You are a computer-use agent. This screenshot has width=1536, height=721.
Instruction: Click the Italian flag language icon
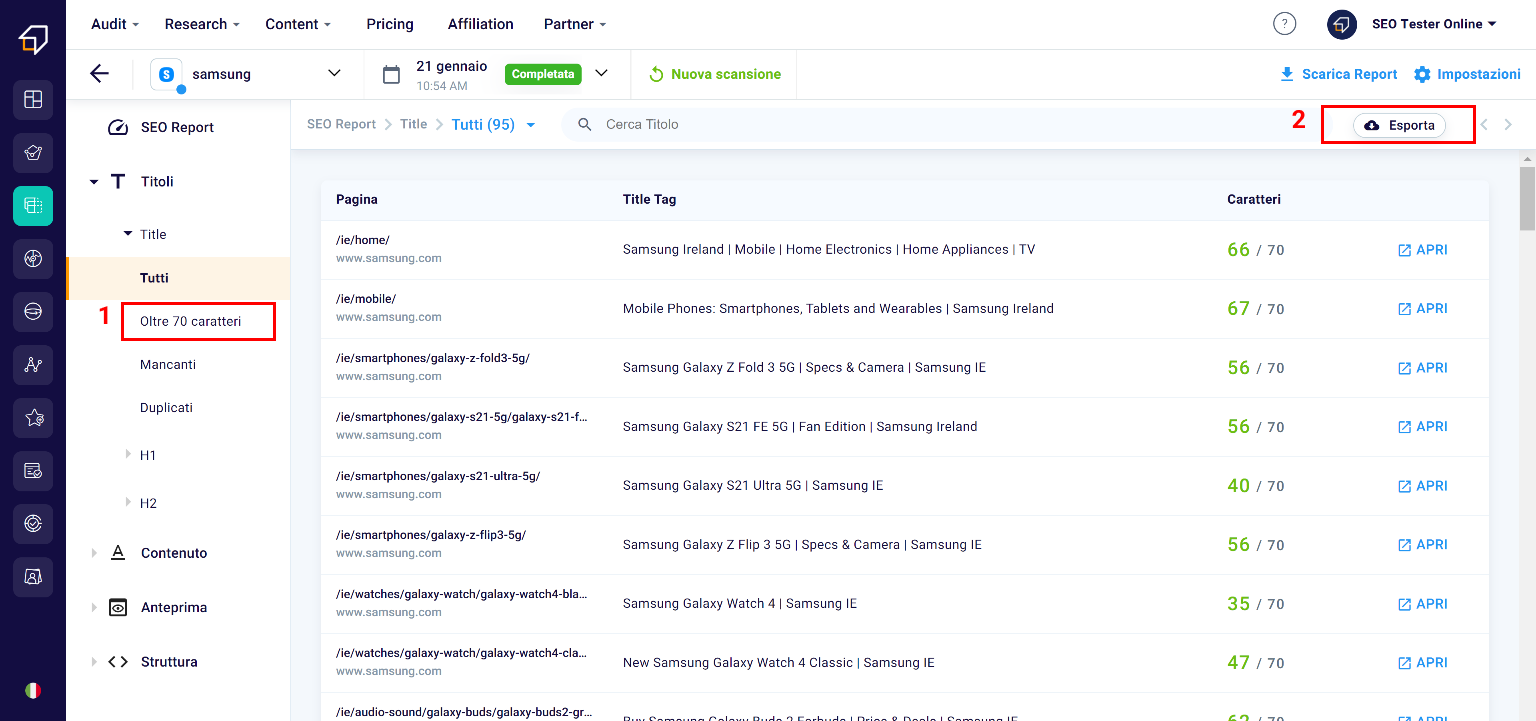[33, 690]
